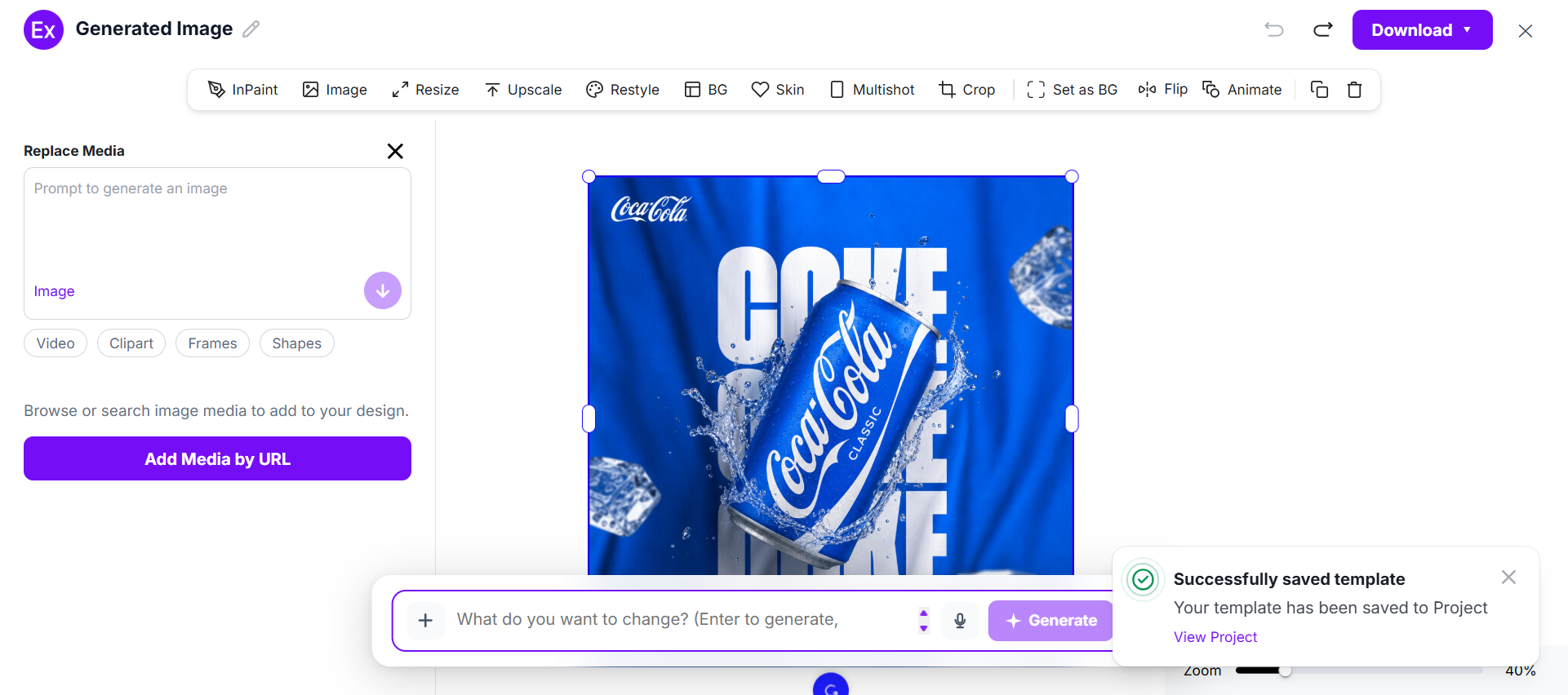
Task: Close the Replace Media panel
Action: pyautogui.click(x=395, y=151)
